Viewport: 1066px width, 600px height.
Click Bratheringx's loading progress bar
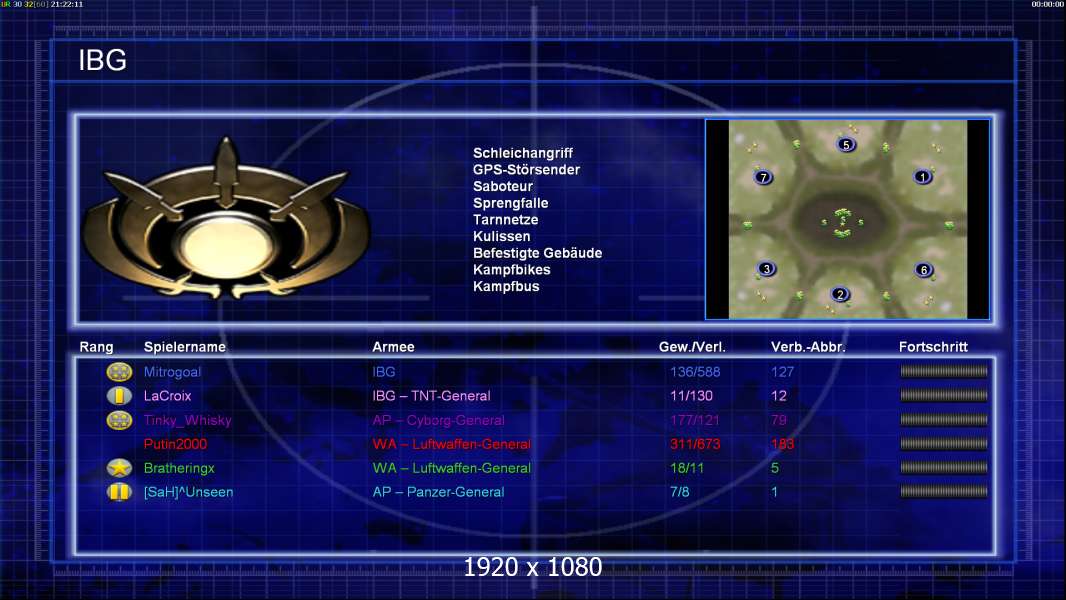coord(944,467)
